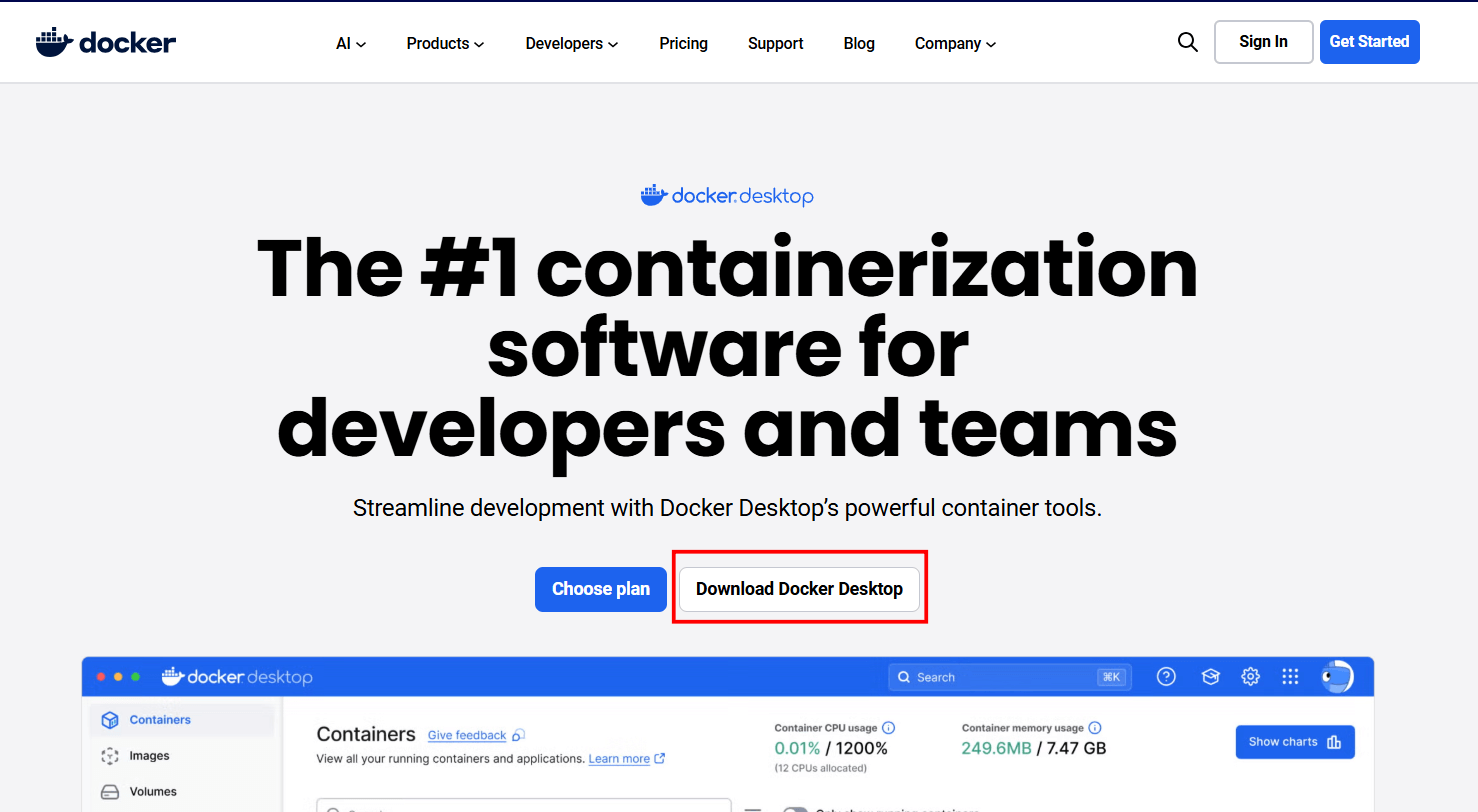Expand the Developers navigation menu
Screen dimensions: 1478x812
(x=572, y=43)
